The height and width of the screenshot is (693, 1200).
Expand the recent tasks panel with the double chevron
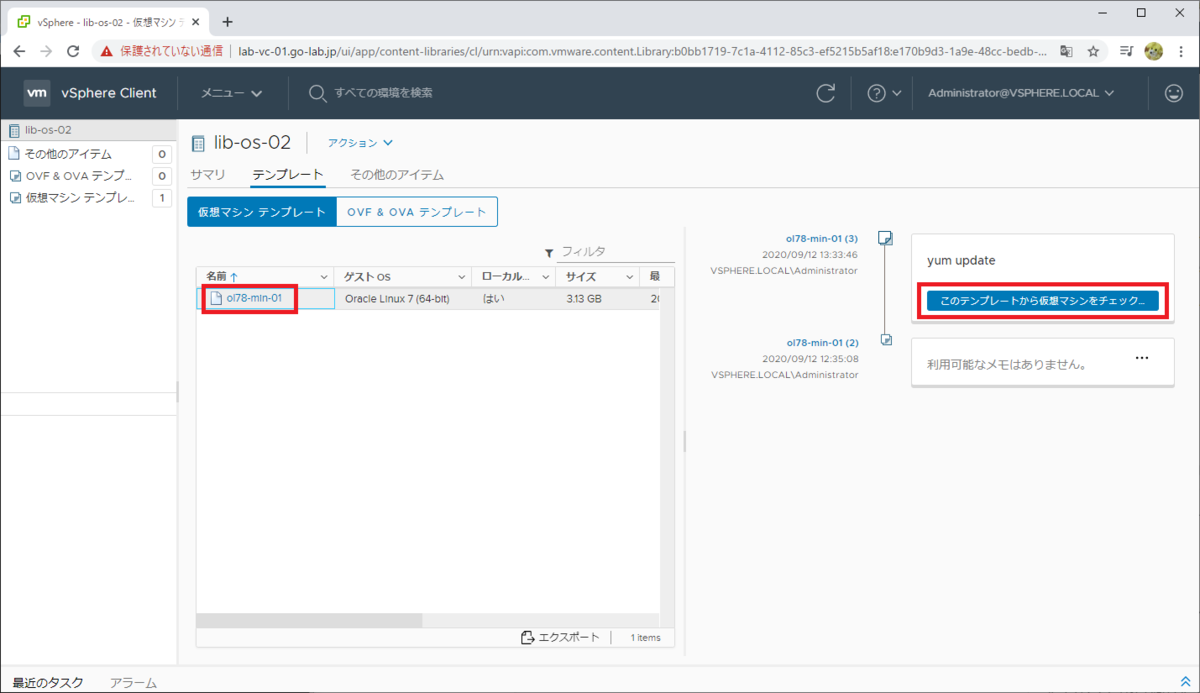pos(1186,681)
